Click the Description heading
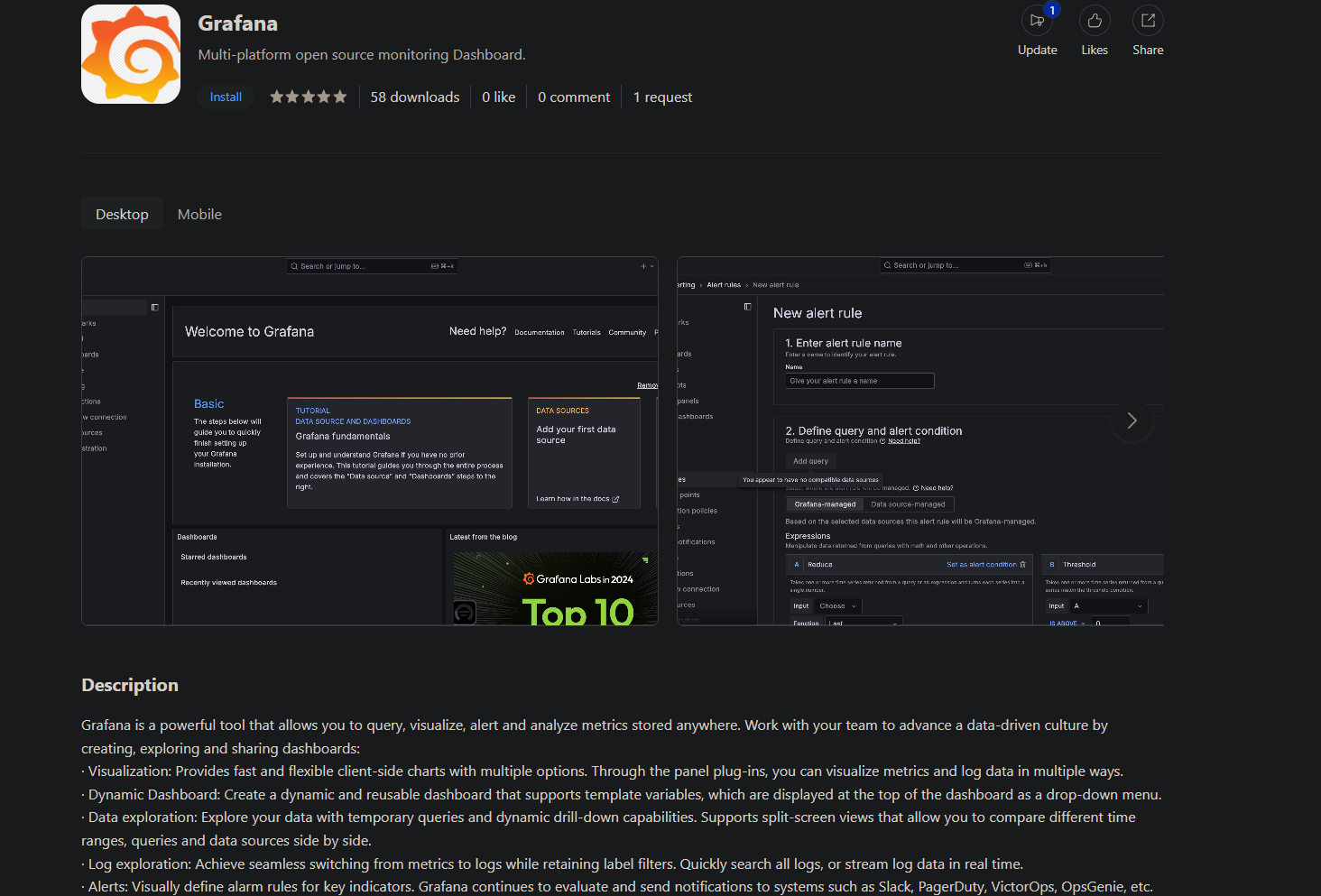The image size is (1321, 896). [130, 685]
